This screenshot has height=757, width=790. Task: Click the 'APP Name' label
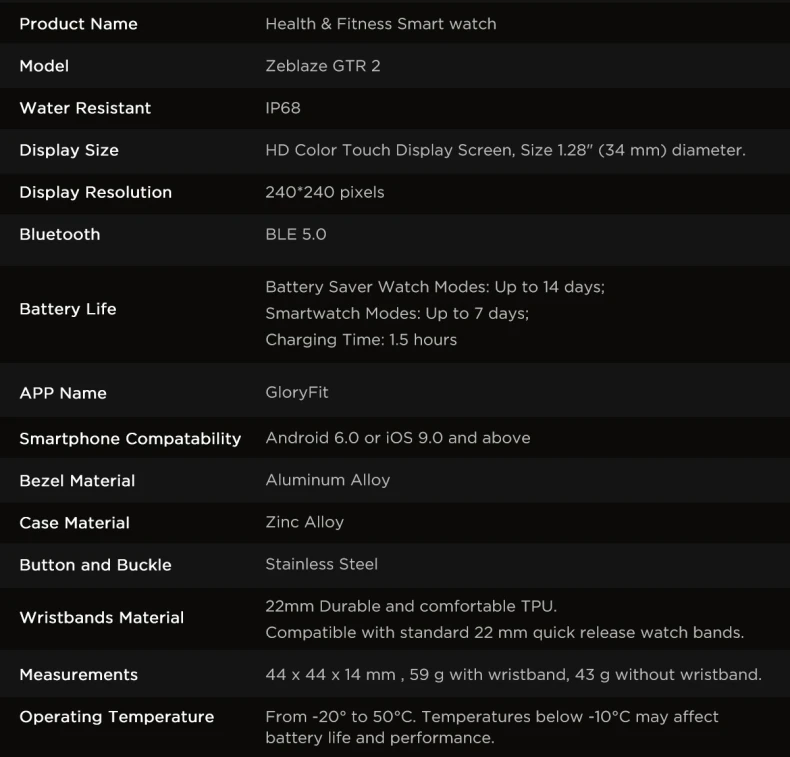pyautogui.click(x=63, y=393)
